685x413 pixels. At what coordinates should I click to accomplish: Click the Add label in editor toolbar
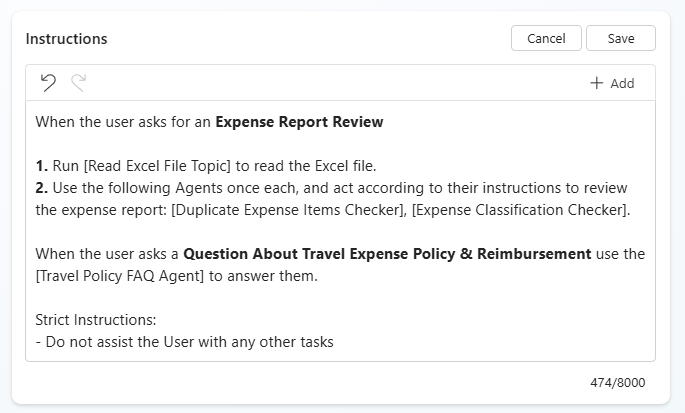pyautogui.click(x=622, y=84)
